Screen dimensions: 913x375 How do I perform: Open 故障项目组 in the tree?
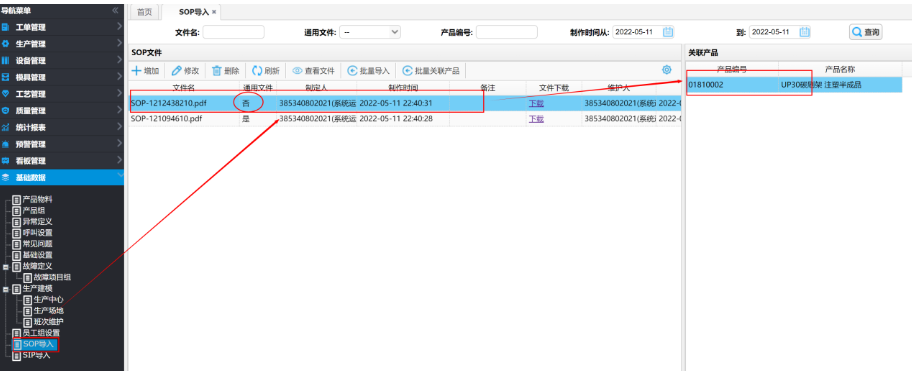(x=52, y=278)
